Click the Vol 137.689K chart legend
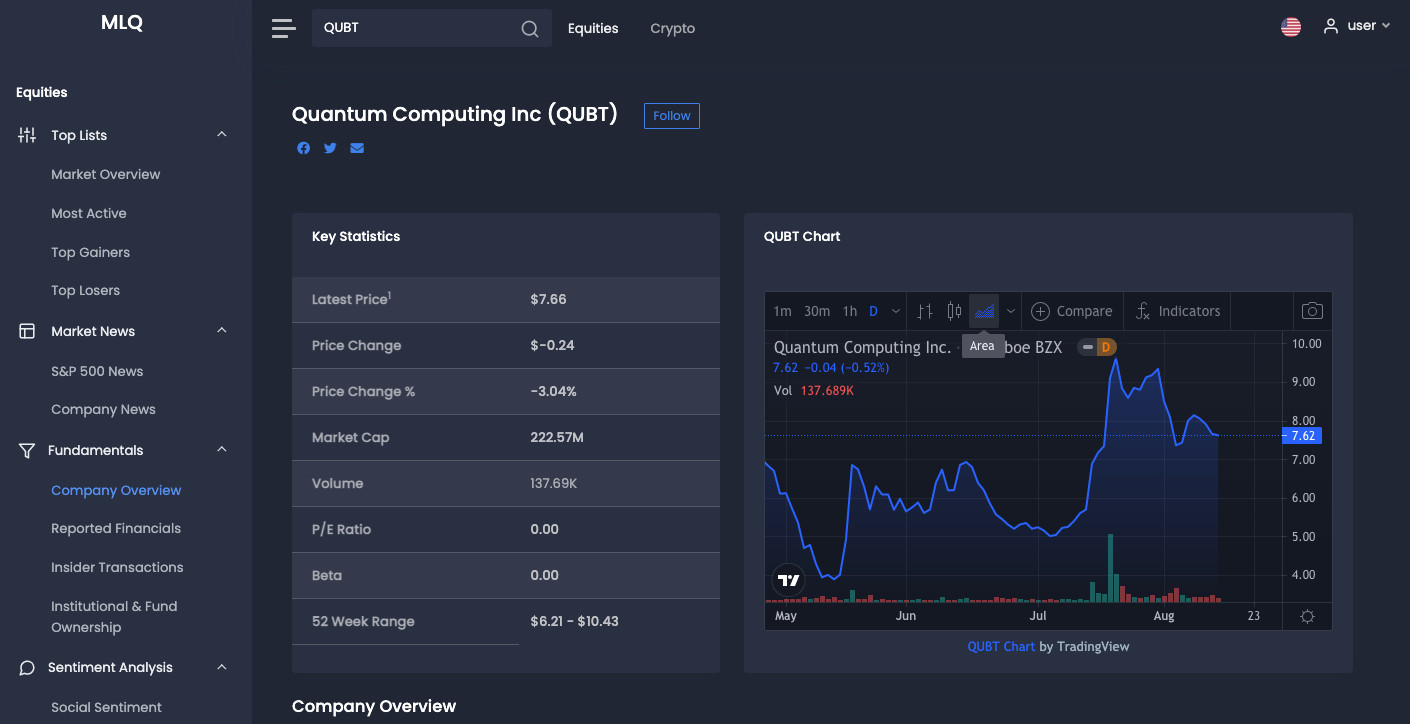 tap(814, 390)
